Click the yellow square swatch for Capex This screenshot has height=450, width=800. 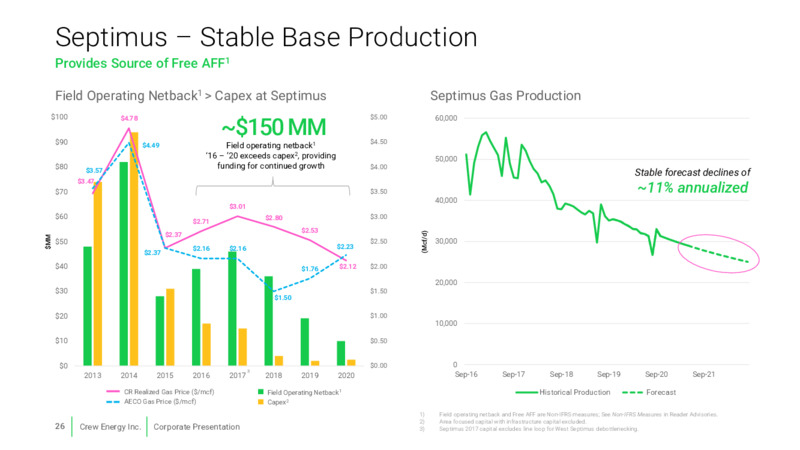point(261,402)
